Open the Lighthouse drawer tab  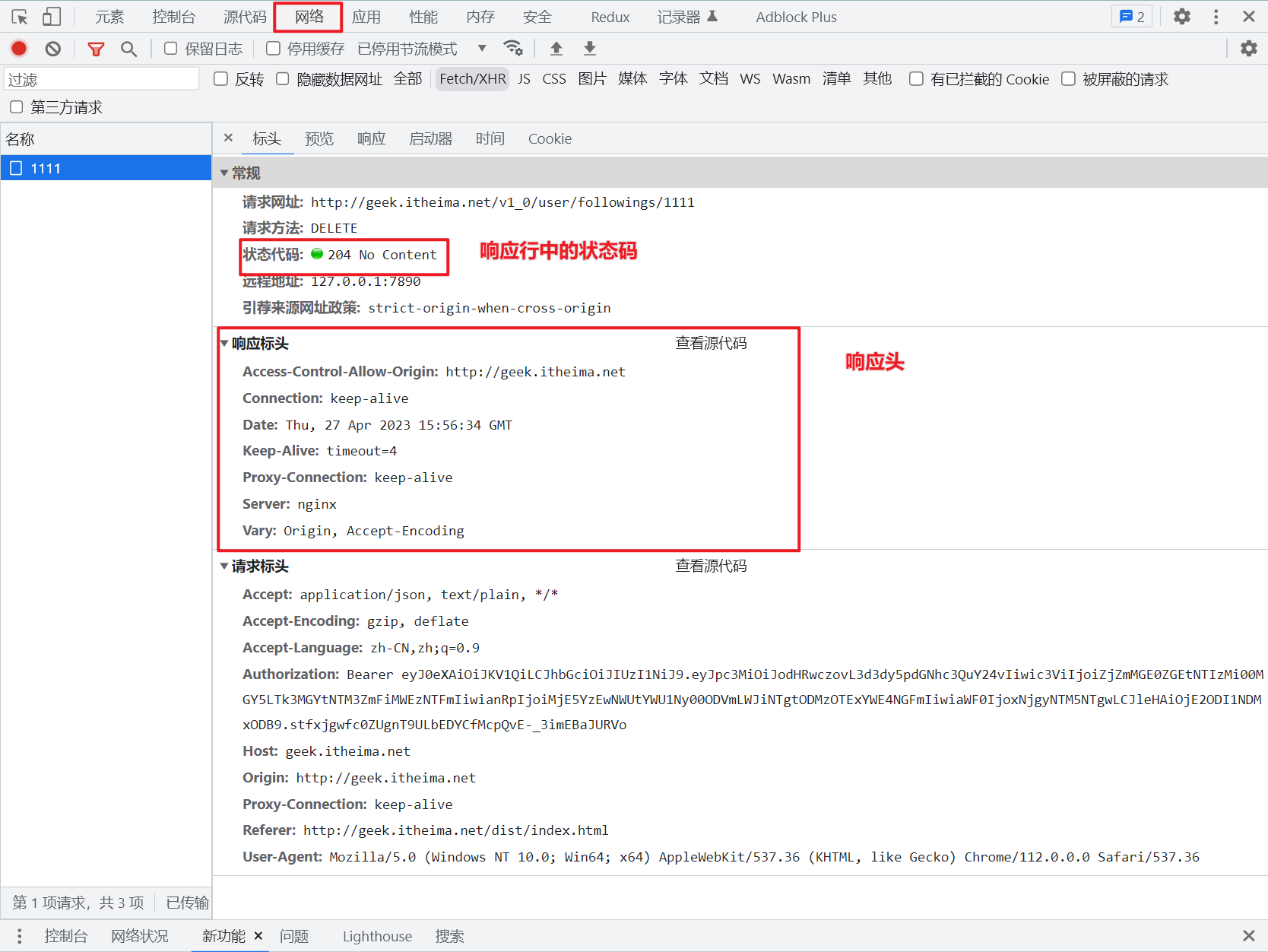point(377,936)
